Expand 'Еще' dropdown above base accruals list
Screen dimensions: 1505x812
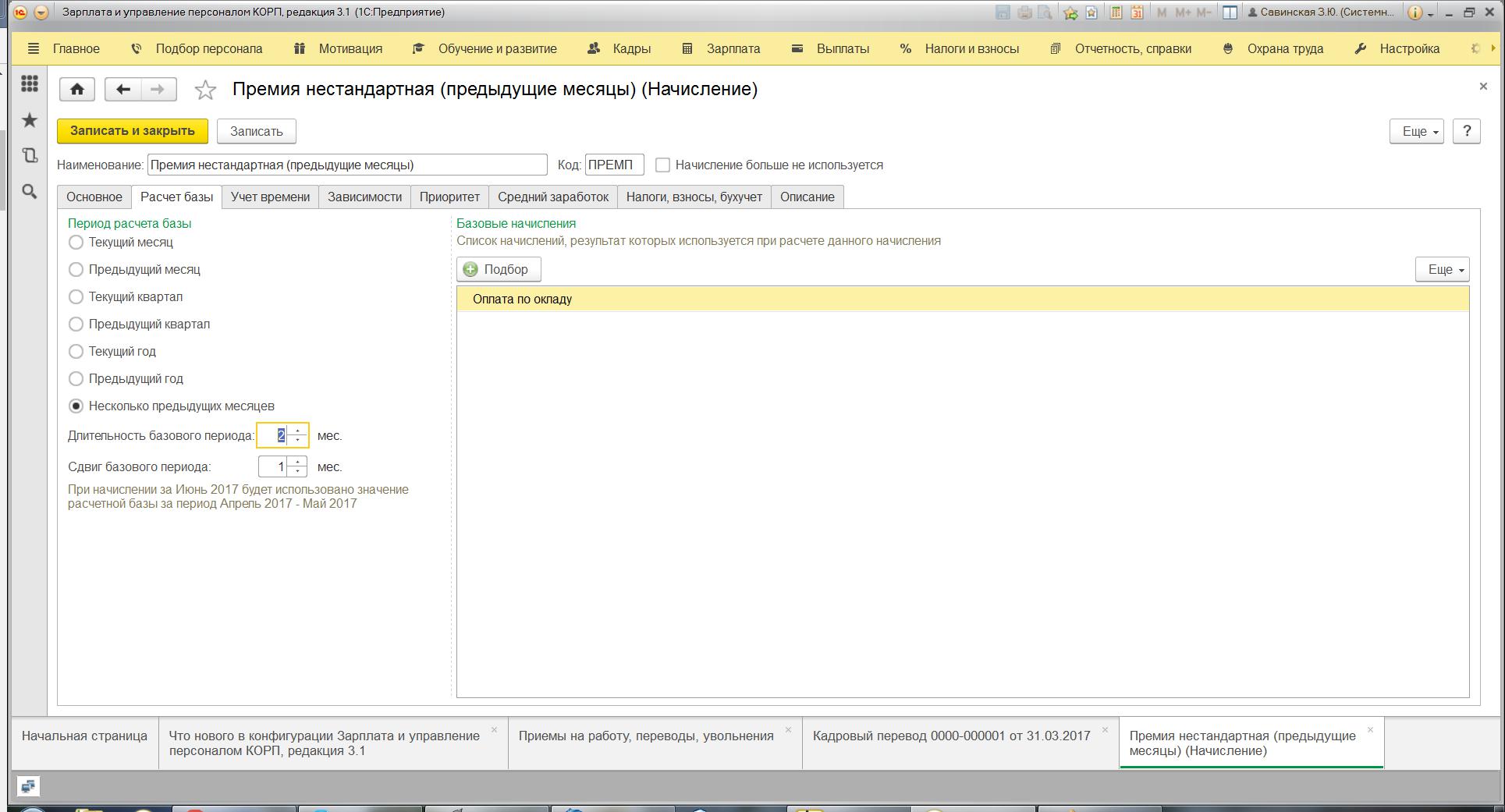[x=1442, y=269]
